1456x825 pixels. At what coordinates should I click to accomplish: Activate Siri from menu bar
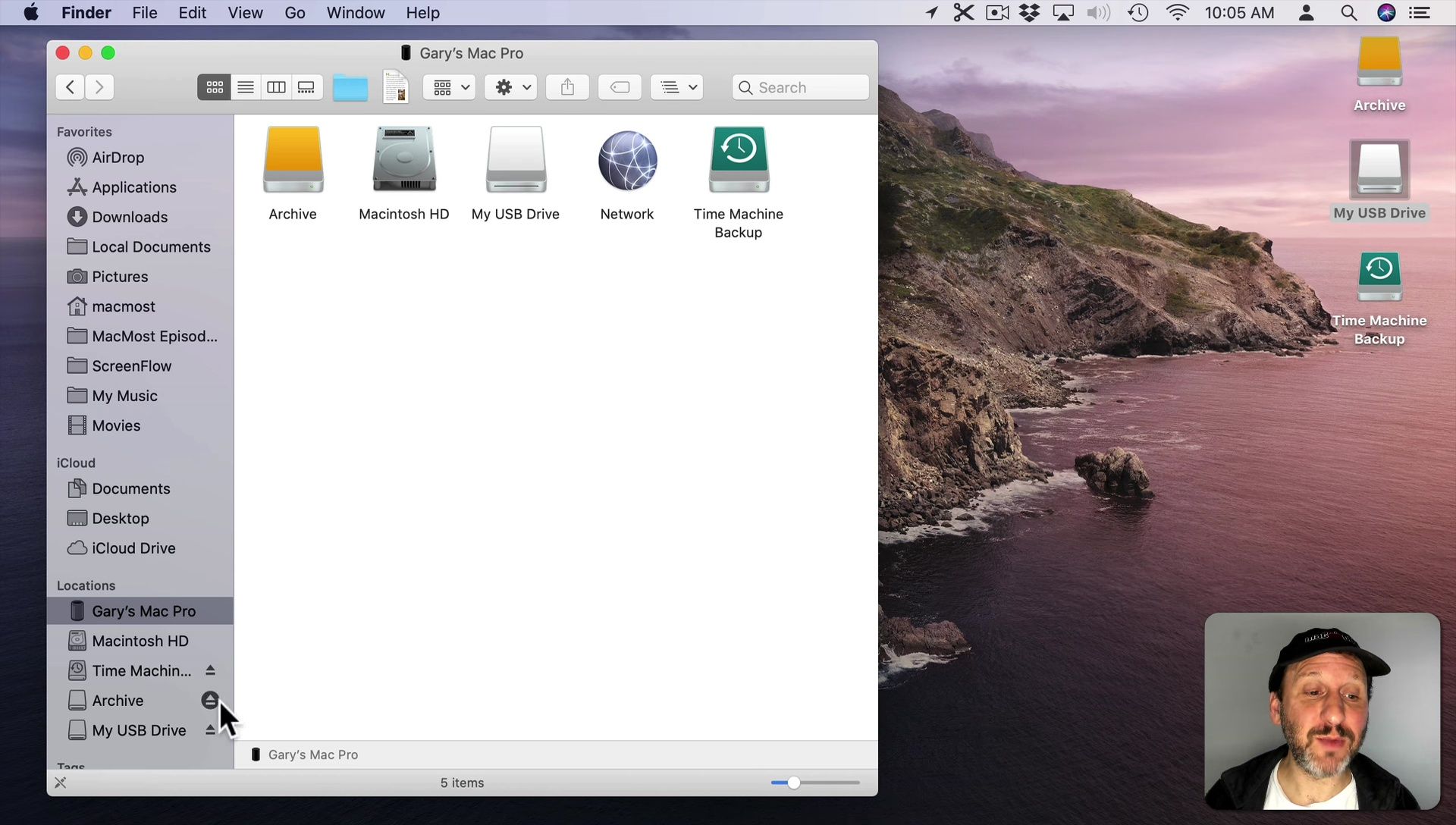click(1386, 13)
